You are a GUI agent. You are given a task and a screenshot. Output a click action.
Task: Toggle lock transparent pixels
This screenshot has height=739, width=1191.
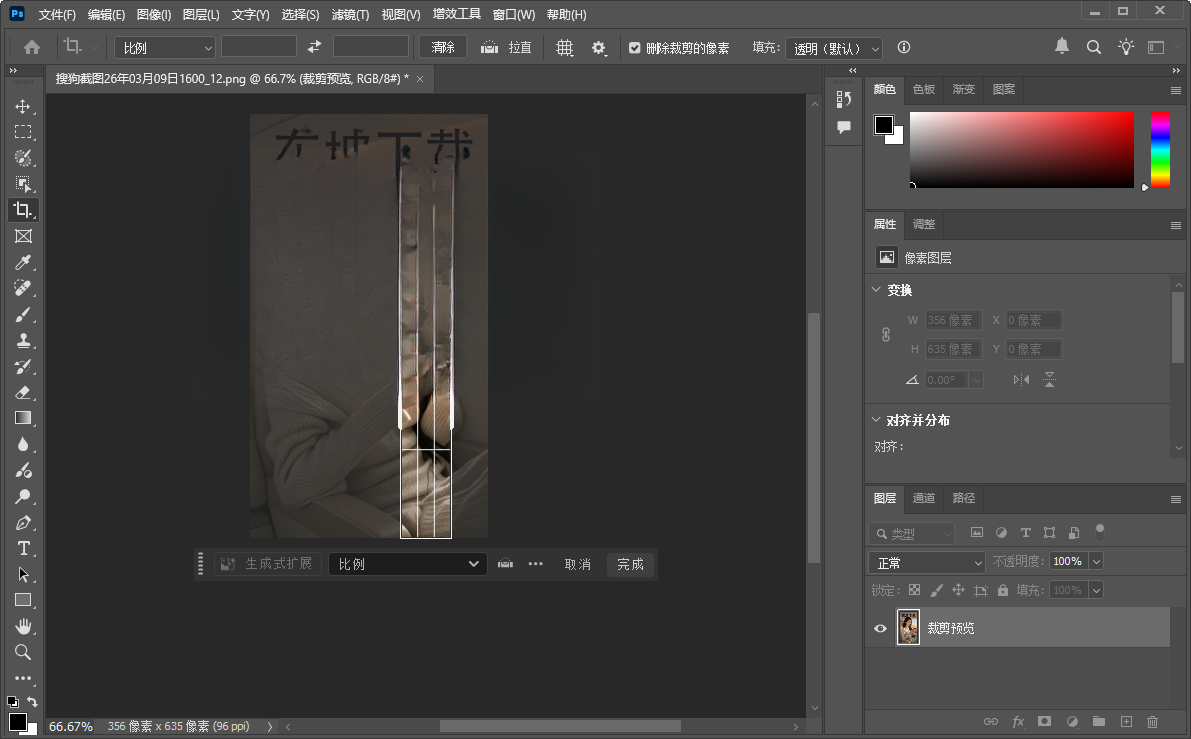[x=915, y=590]
